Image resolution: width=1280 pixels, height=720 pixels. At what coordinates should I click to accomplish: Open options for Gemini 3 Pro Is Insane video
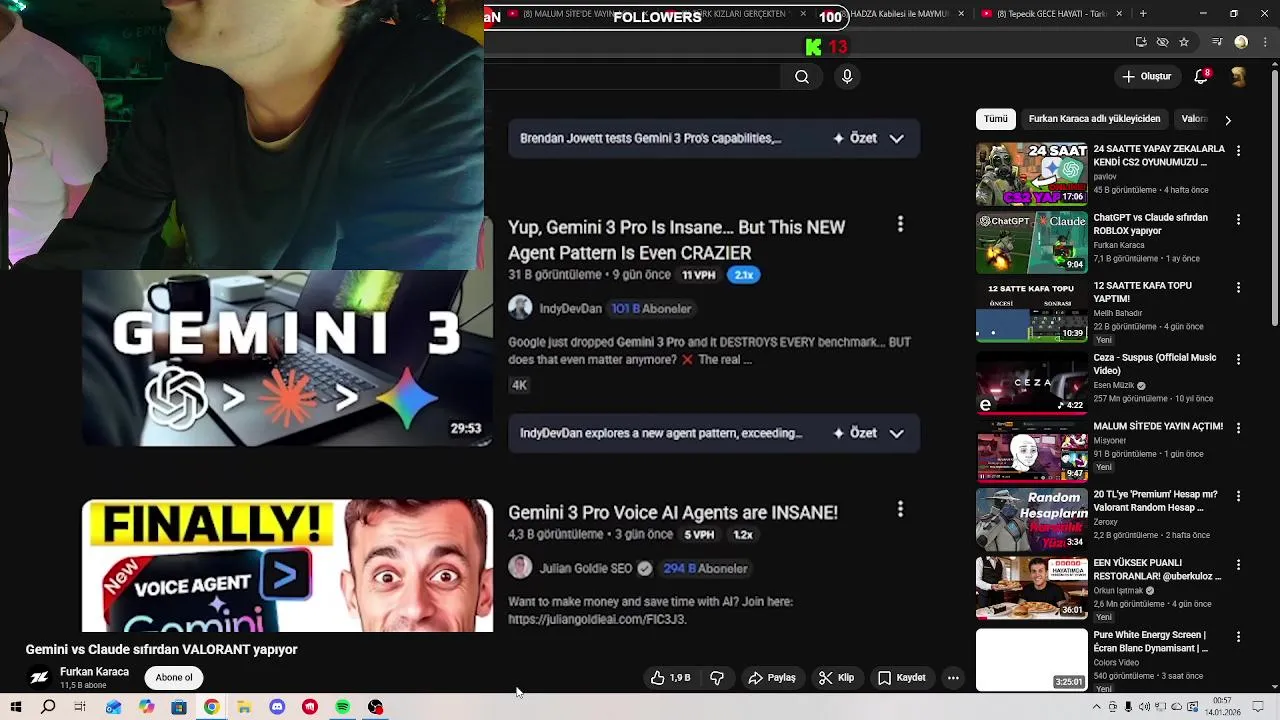click(x=900, y=225)
